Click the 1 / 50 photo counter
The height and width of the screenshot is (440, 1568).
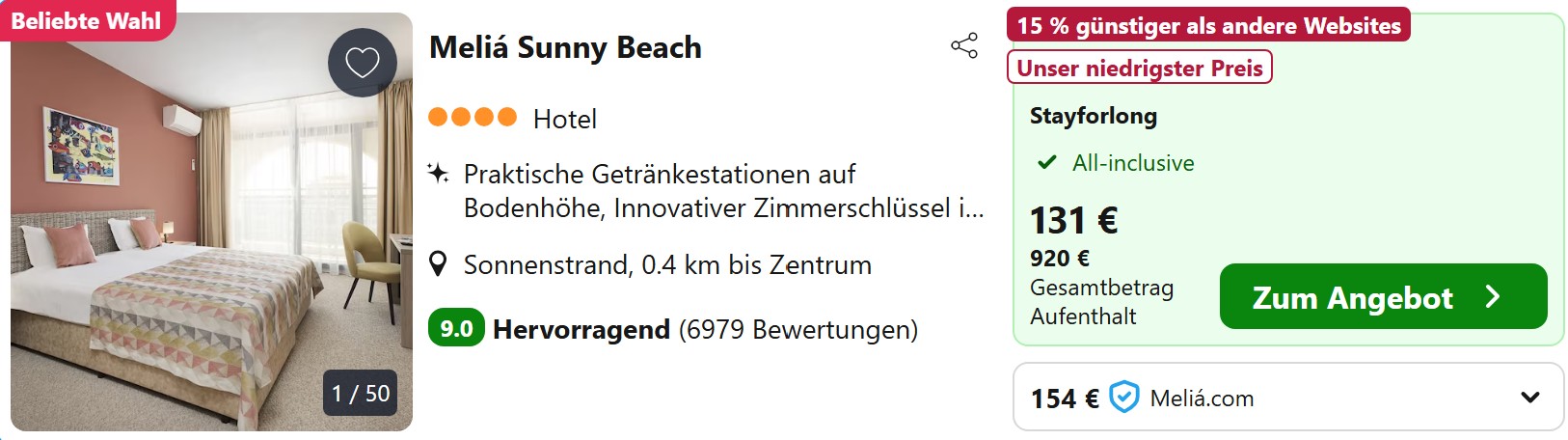pyautogui.click(x=361, y=394)
